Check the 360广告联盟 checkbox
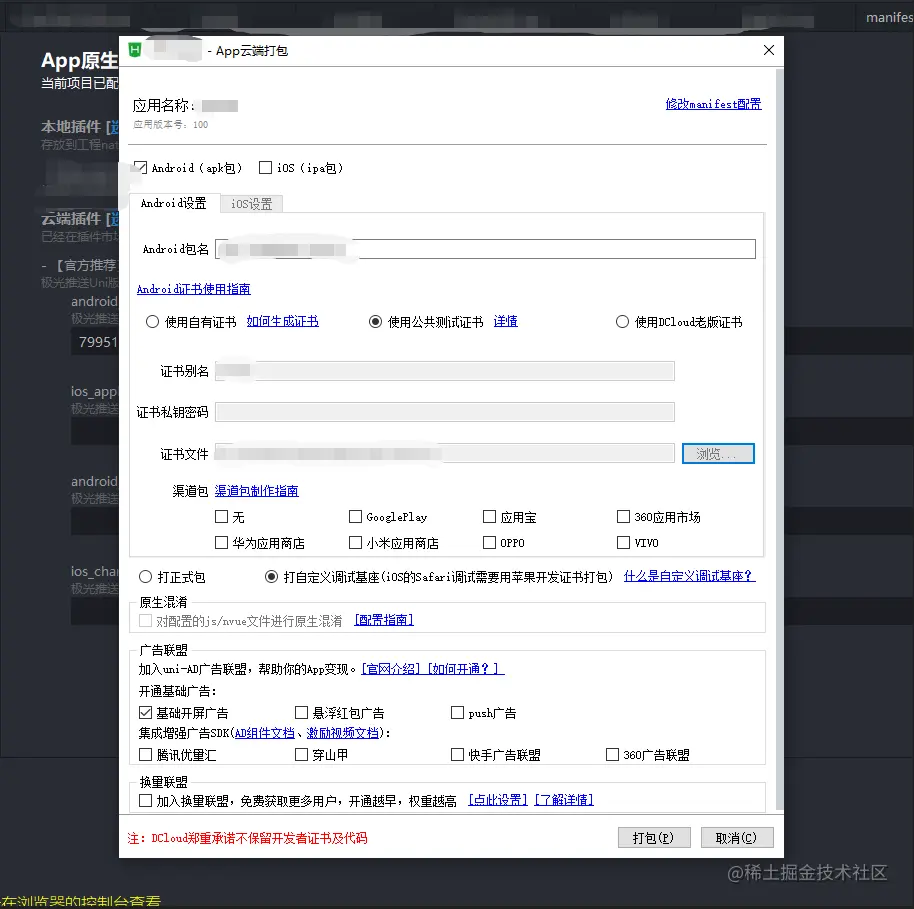The height and width of the screenshot is (909, 914). pos(613,754)
